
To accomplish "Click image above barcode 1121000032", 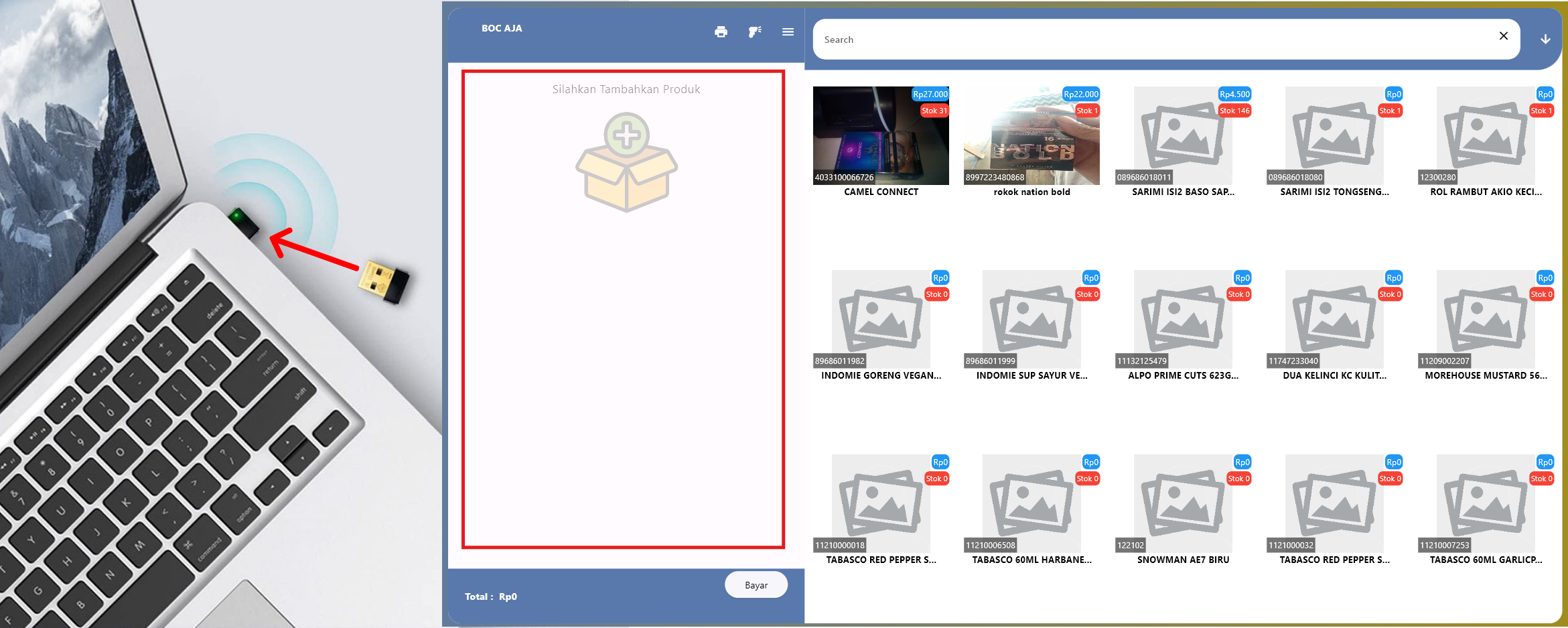I will 1334,503.
